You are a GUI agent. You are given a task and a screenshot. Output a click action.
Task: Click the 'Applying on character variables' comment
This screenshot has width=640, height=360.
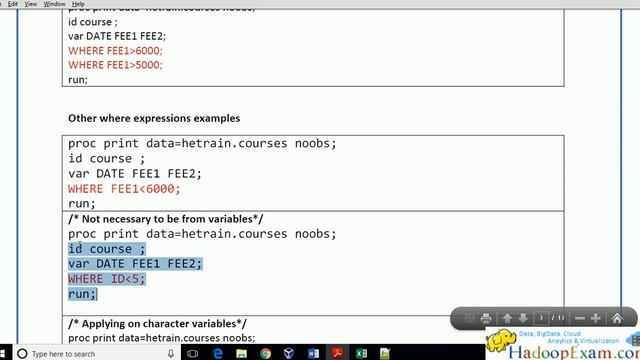pyautogui.click(x=158, y=324)
